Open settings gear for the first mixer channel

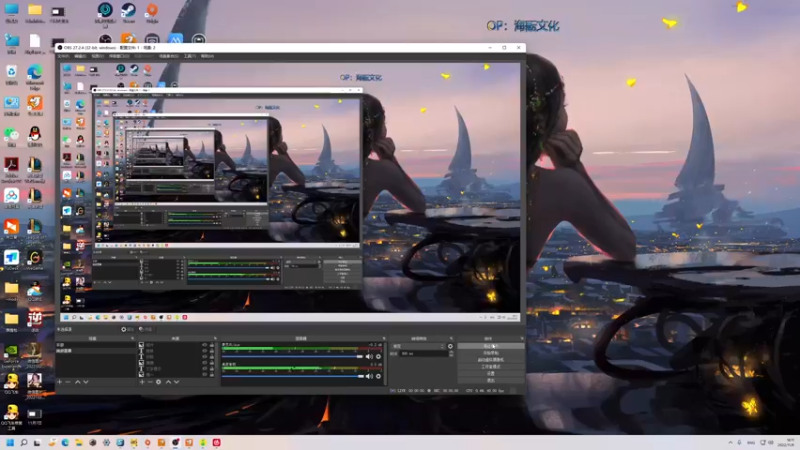(378, 357)
